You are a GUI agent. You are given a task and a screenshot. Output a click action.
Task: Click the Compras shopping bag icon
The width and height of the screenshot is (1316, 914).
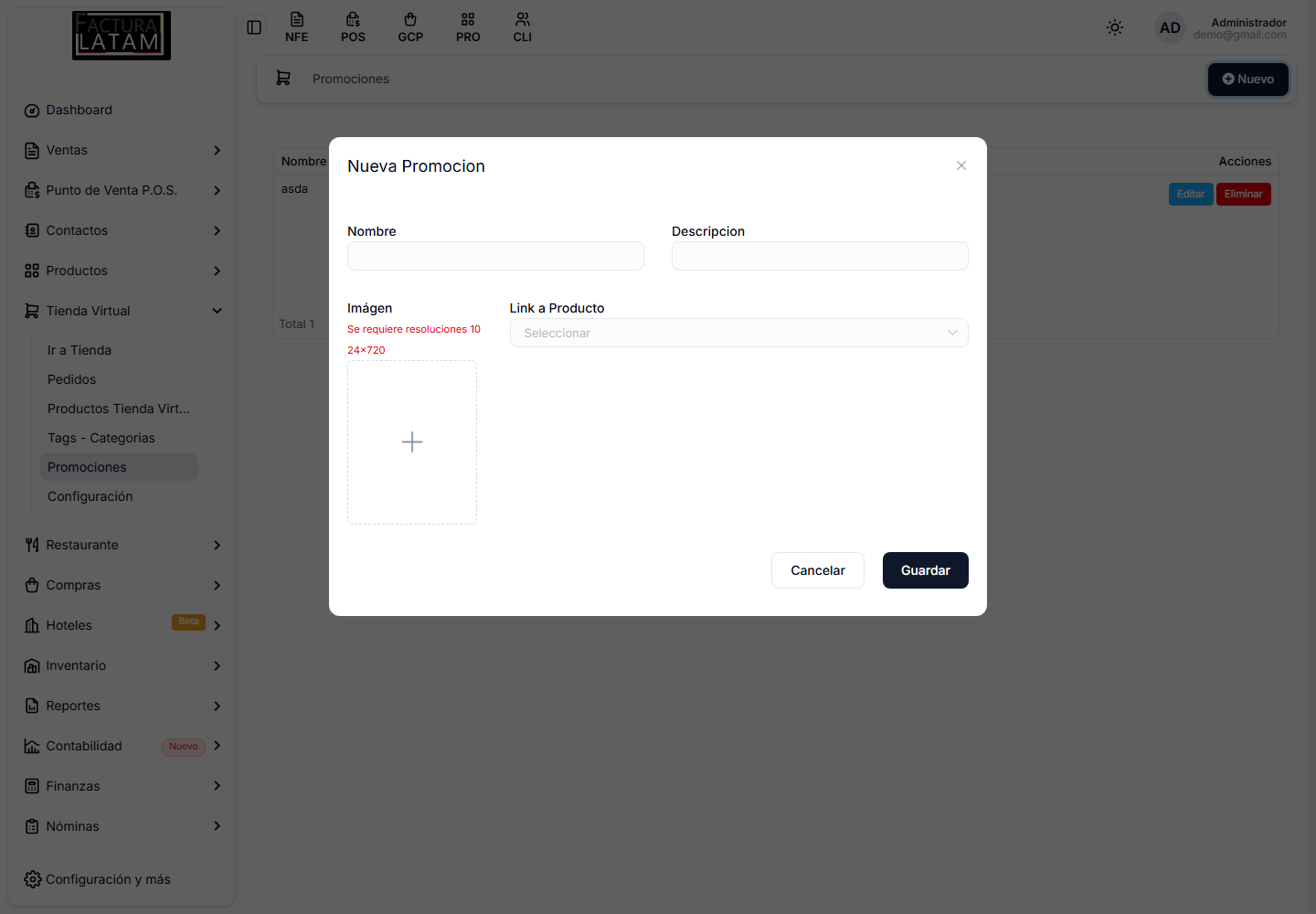coord(32,585)
